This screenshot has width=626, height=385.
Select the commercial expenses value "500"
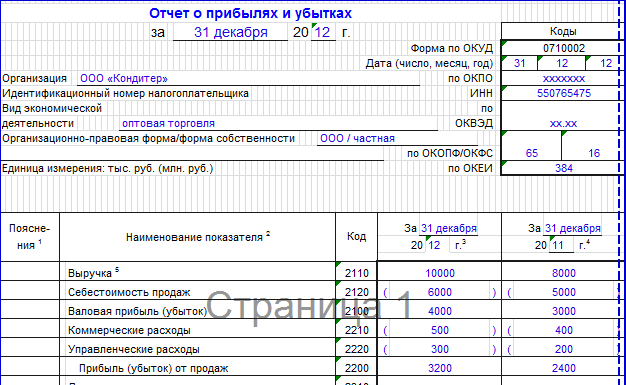tap(440, 330)
